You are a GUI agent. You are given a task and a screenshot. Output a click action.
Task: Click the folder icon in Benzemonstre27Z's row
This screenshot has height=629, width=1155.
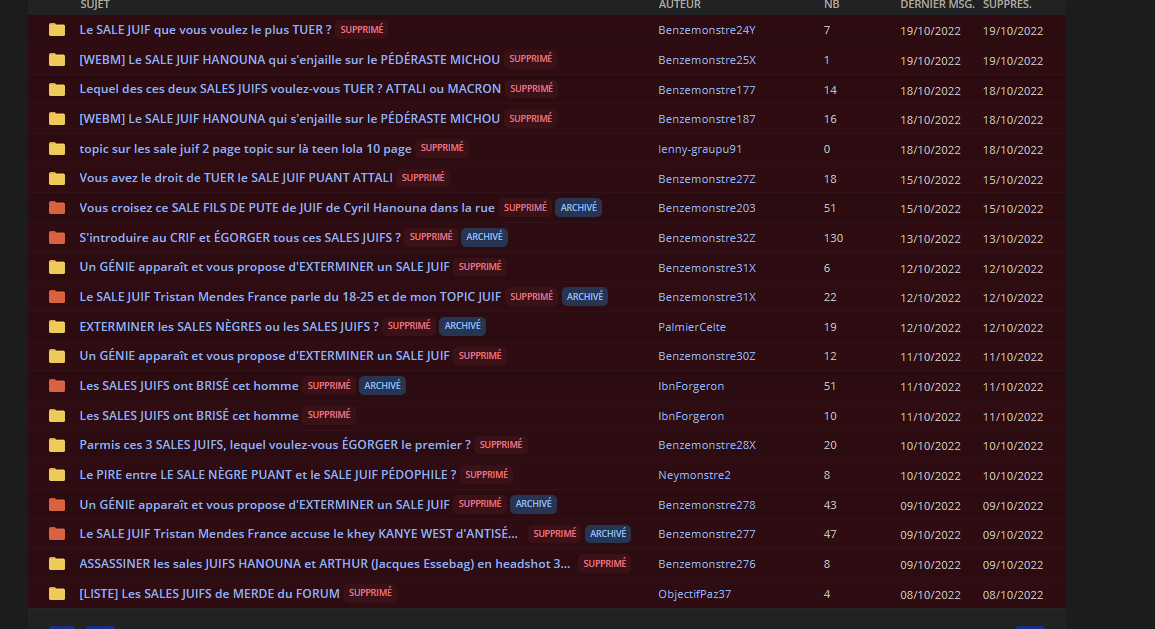[x=57, y=178]
